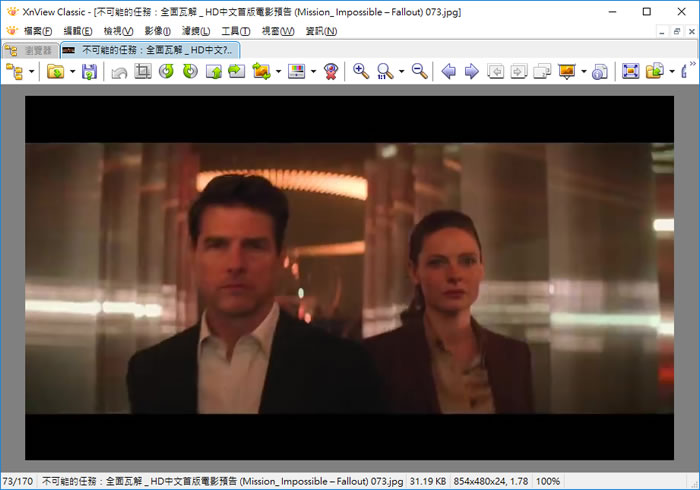Click the 73/170 file counter
The image size is (700, 490).
pos(18,482)
